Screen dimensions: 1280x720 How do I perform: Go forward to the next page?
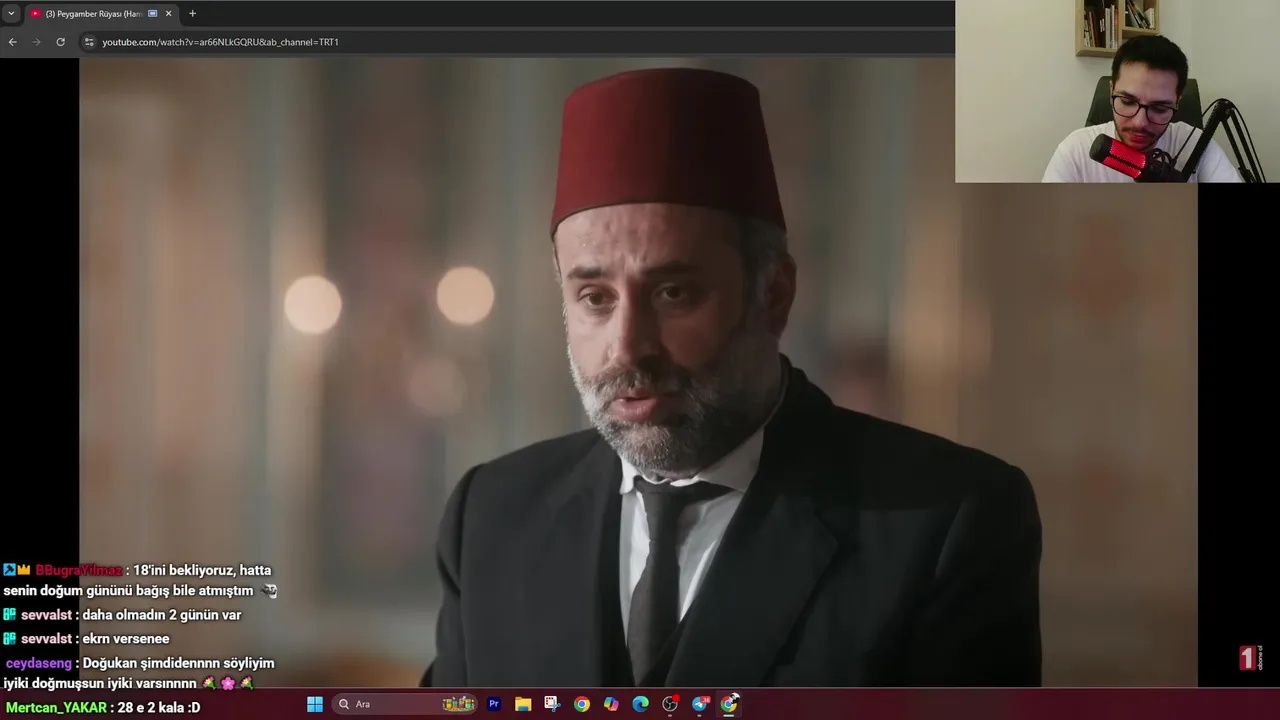[x=36, y=42]
